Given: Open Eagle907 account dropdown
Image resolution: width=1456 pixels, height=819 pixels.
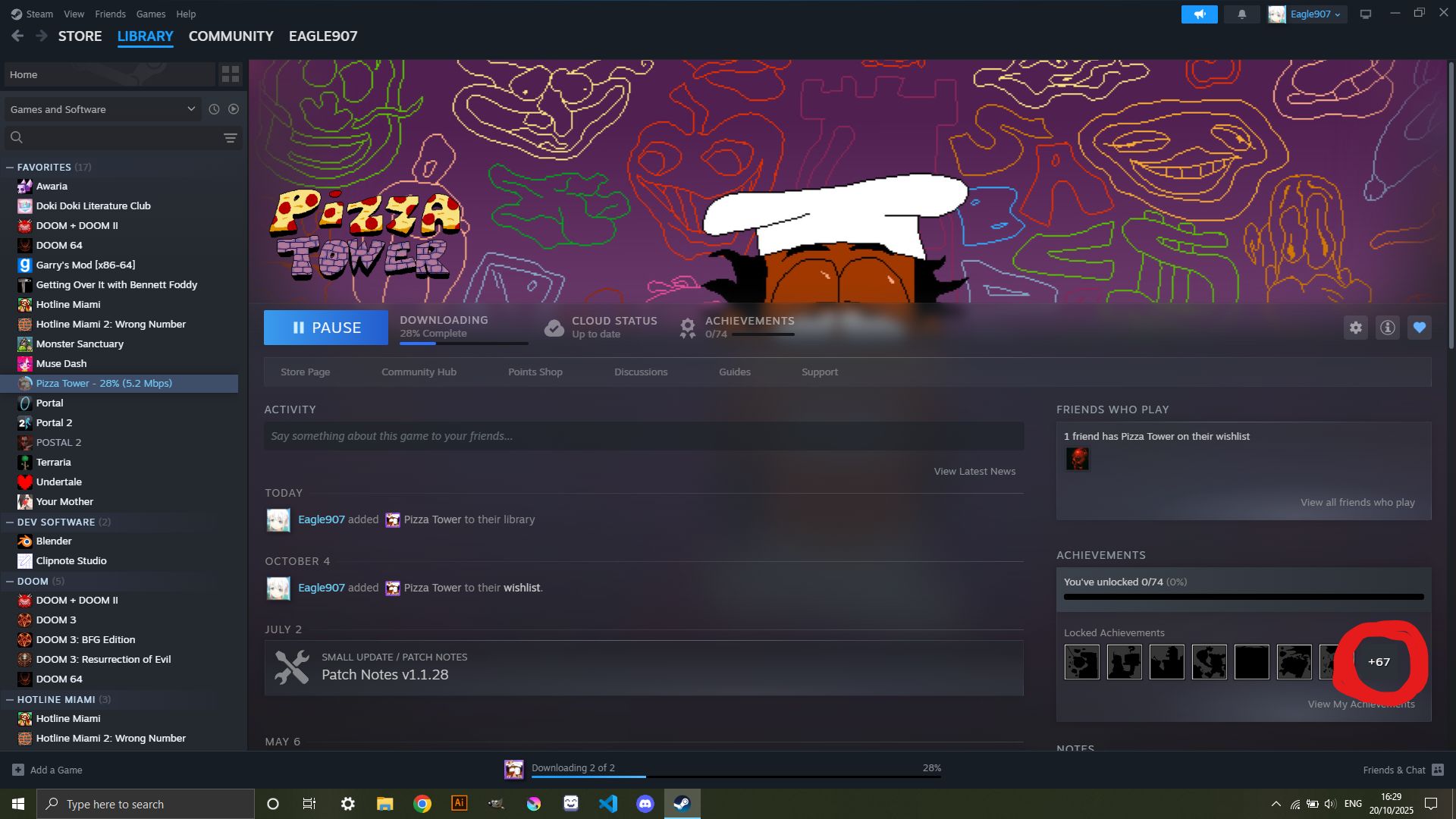Looking at the screenshot, I should [1307, 14].
